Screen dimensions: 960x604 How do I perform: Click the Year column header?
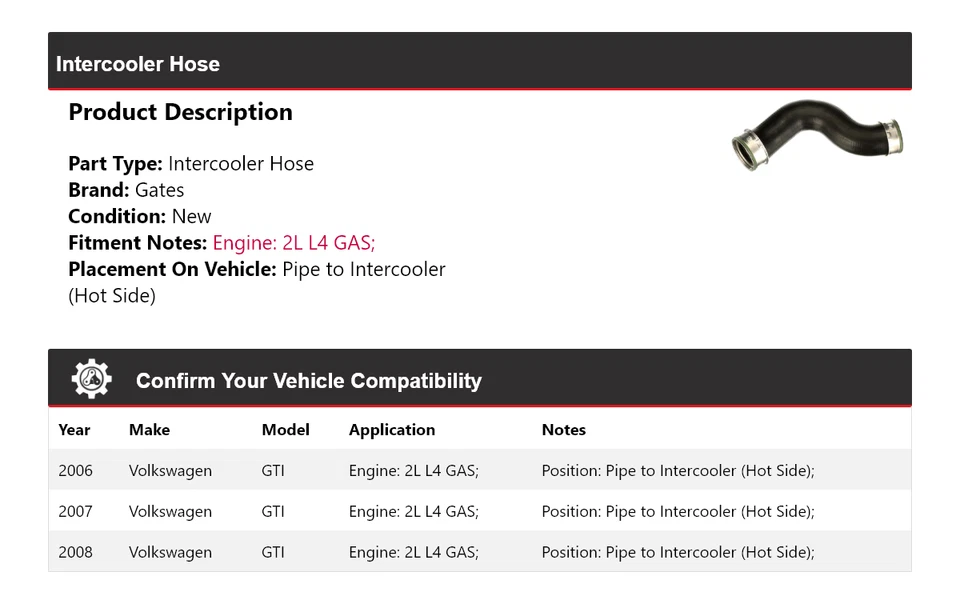[x=74, y=430]
